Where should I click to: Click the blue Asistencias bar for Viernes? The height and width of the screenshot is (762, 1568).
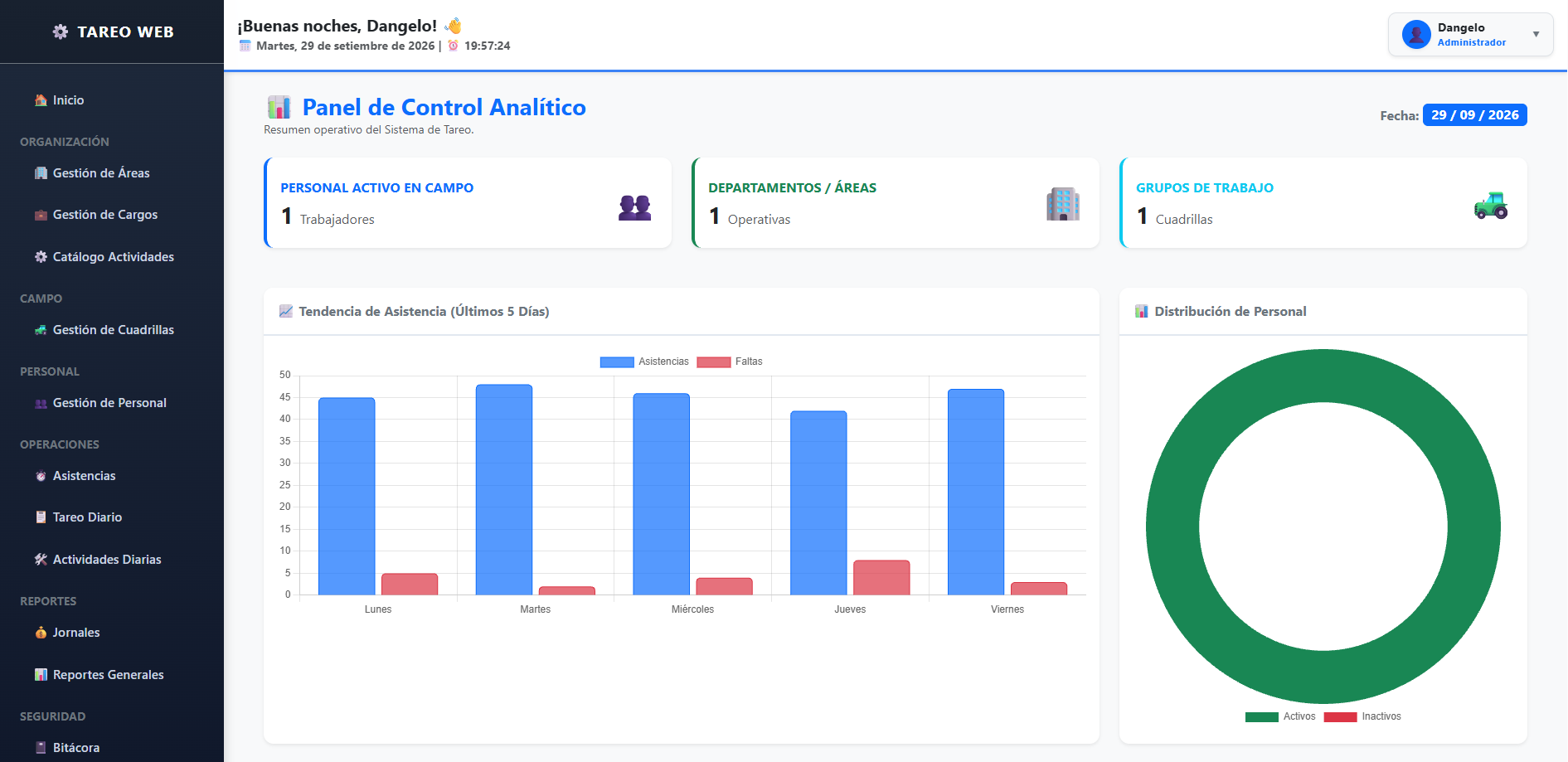click(976, 492)
